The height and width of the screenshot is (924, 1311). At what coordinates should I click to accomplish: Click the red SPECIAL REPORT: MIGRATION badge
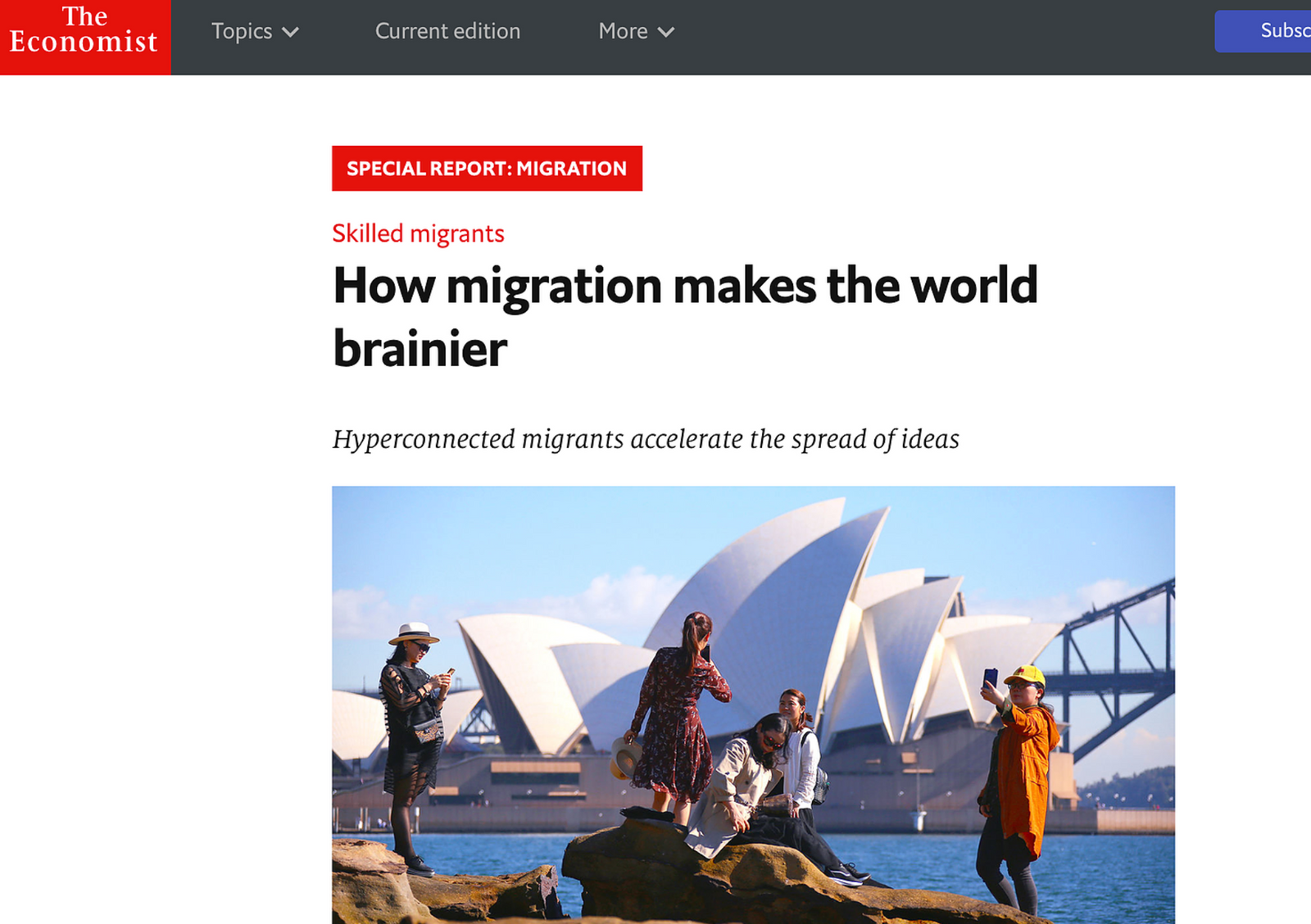tap(486, 168)
